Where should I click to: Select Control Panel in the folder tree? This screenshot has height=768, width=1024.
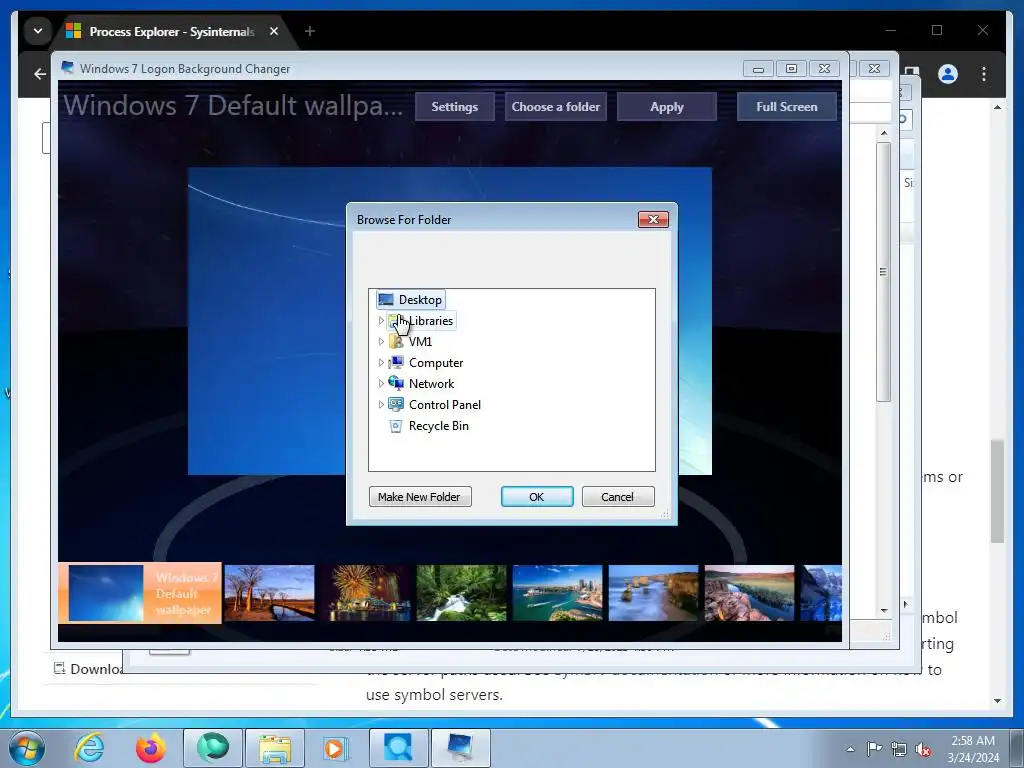[445, 404]
